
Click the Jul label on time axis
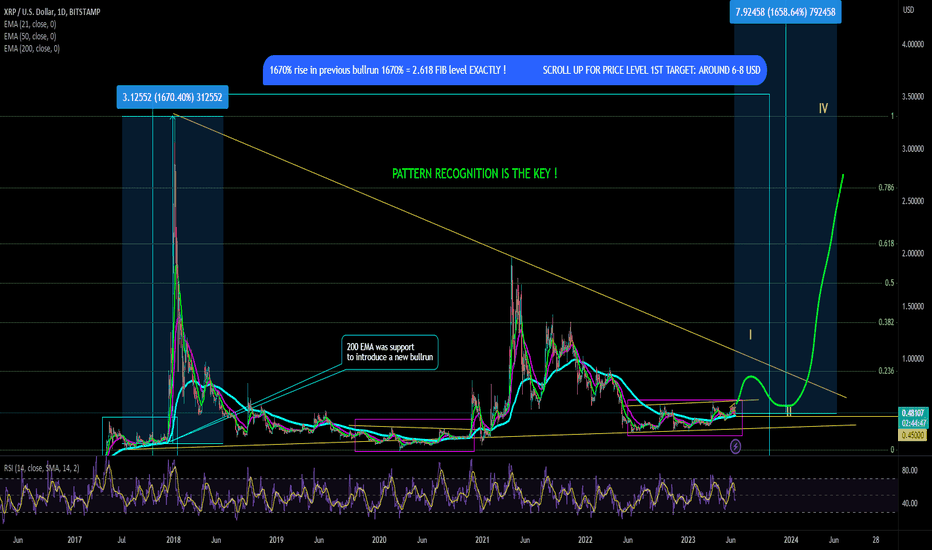click(121, 540)
